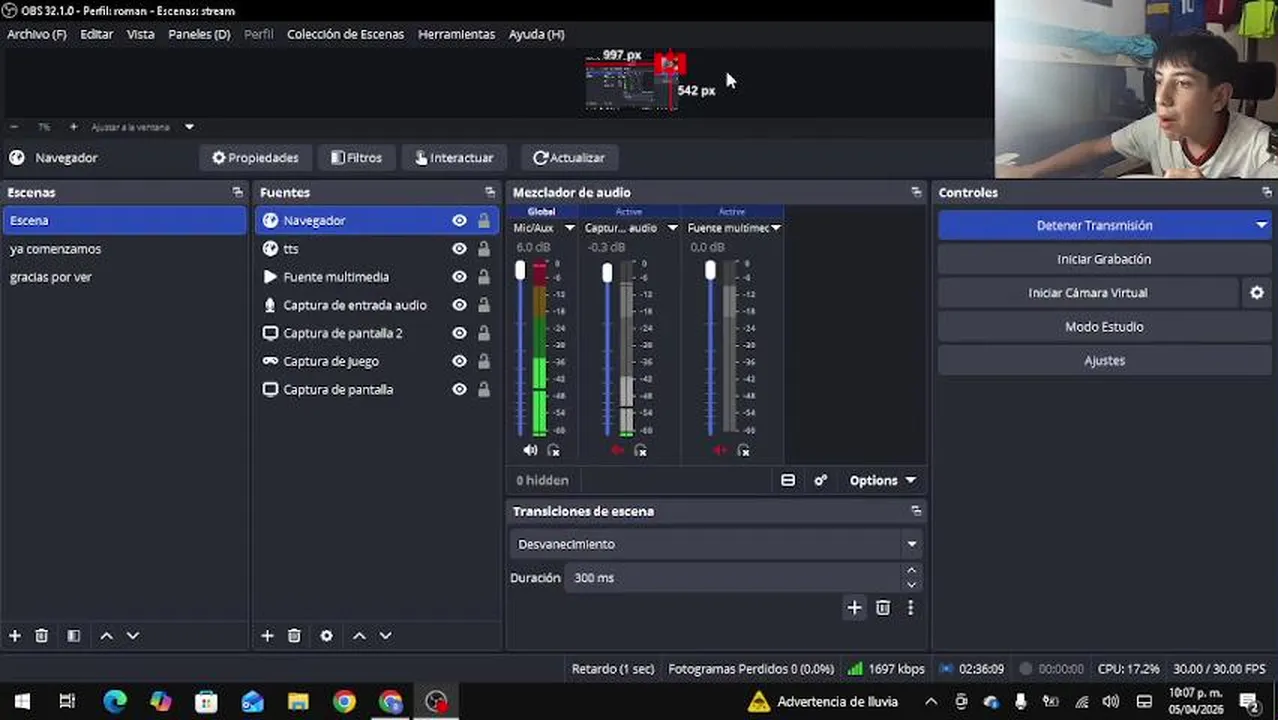Move source down in Fuentes panel
This screenshot has width=1278, height=720.
385,636
